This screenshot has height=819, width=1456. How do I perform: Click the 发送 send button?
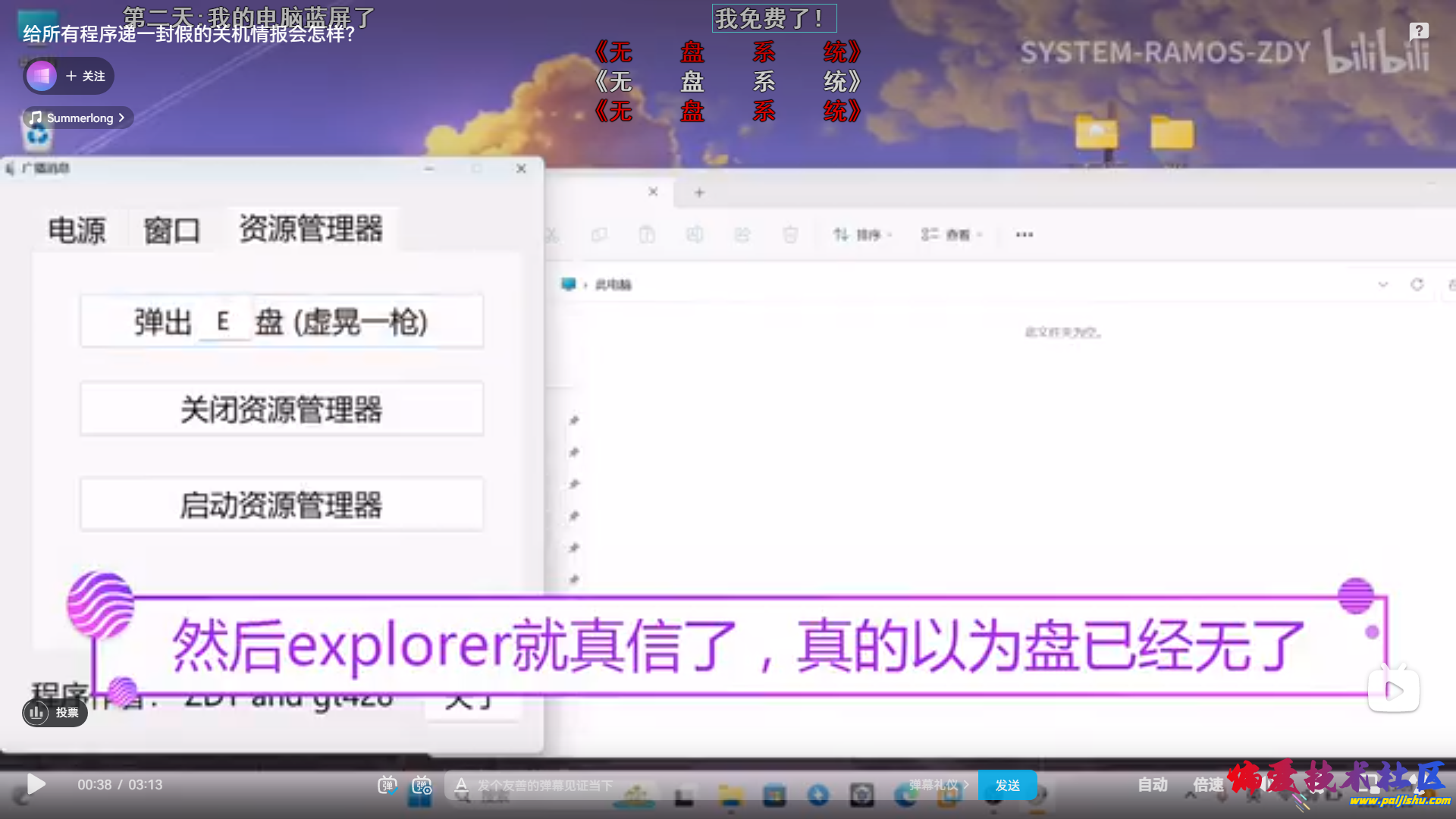[1007, 786]
